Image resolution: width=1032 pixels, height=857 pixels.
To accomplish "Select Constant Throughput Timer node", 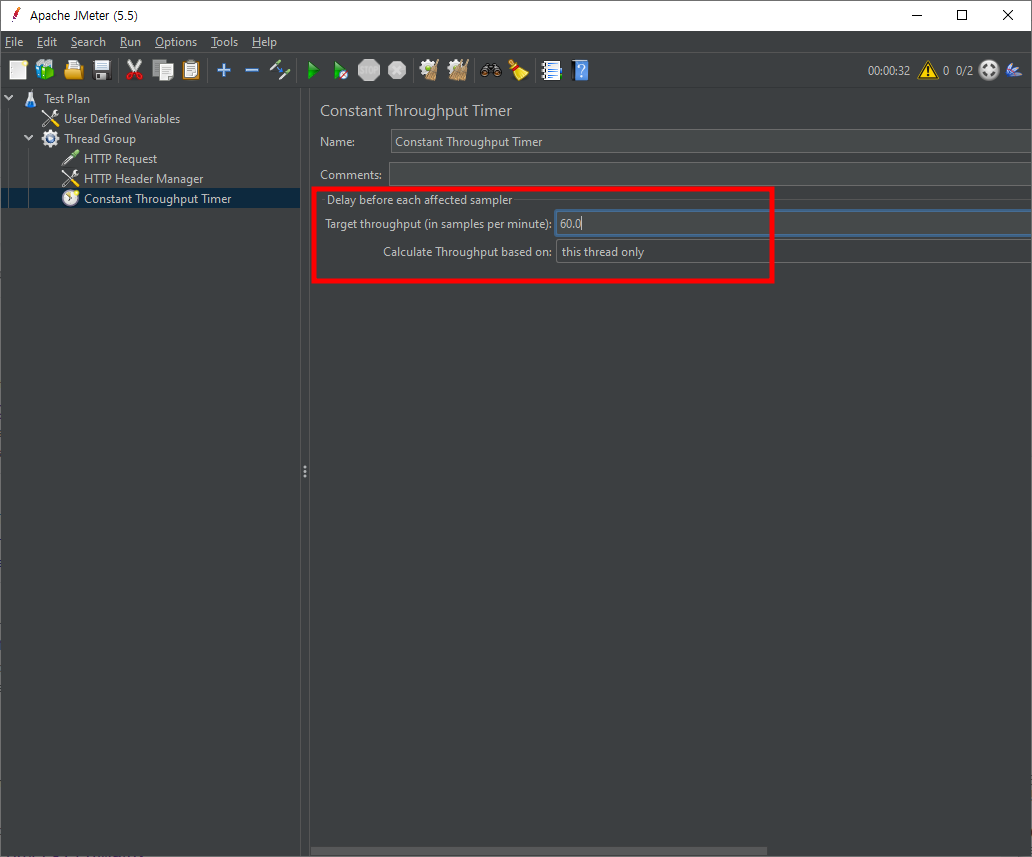I will tap(157, 199).
